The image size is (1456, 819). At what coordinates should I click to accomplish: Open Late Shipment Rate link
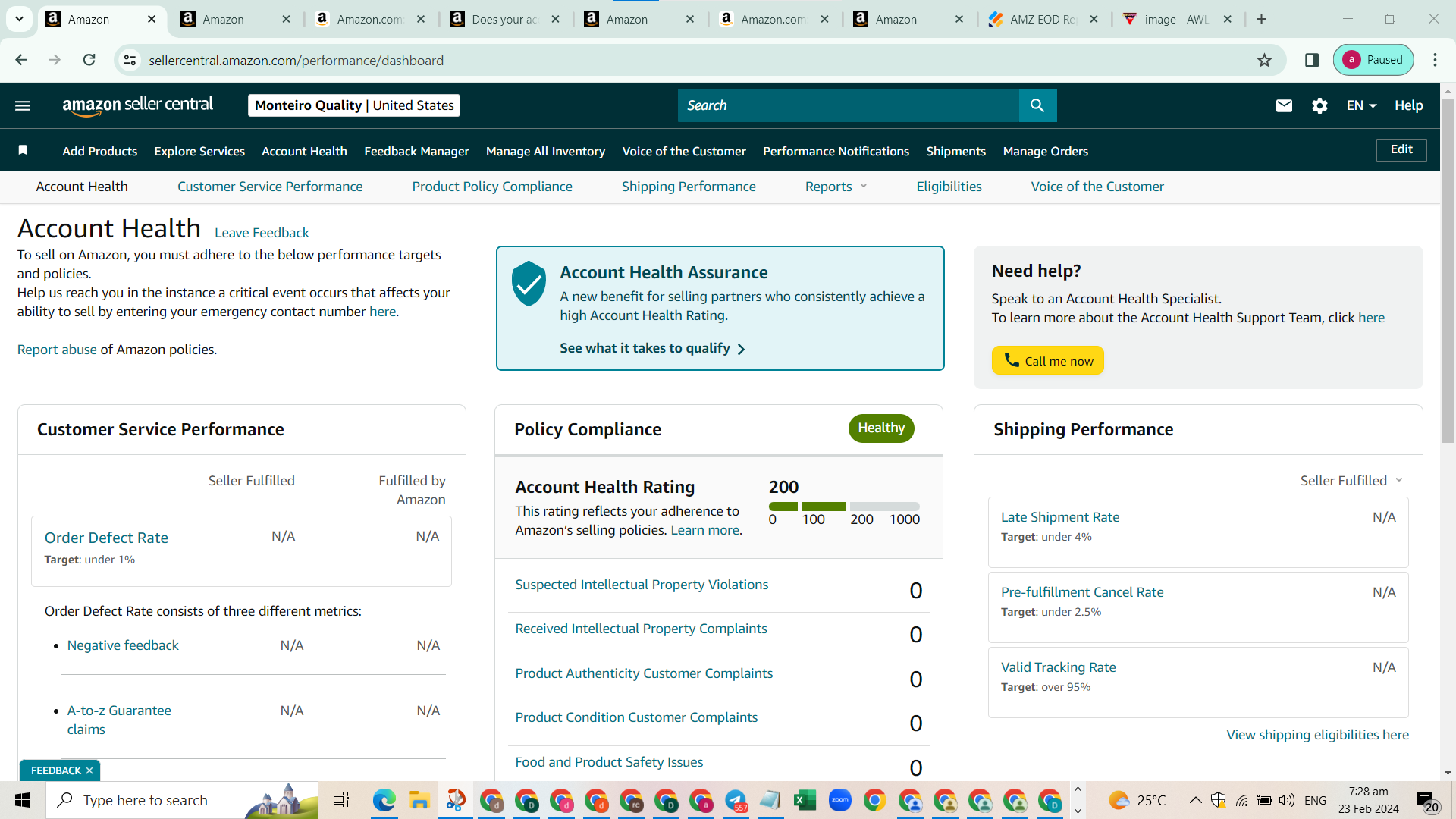click(x=1060, y=517)
